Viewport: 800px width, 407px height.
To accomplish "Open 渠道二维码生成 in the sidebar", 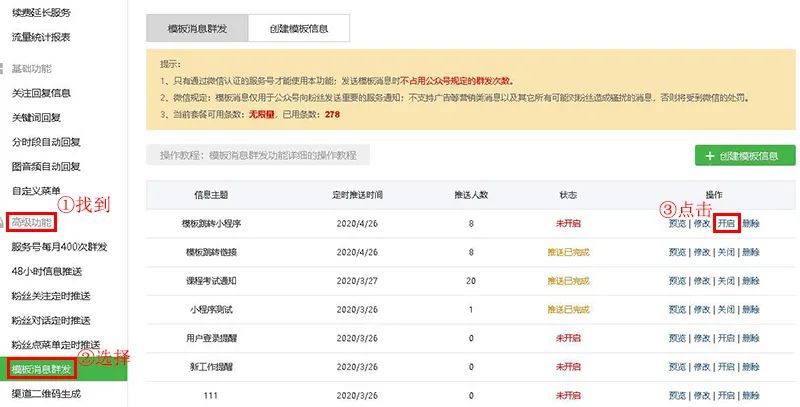I will [x=46, y=394].
